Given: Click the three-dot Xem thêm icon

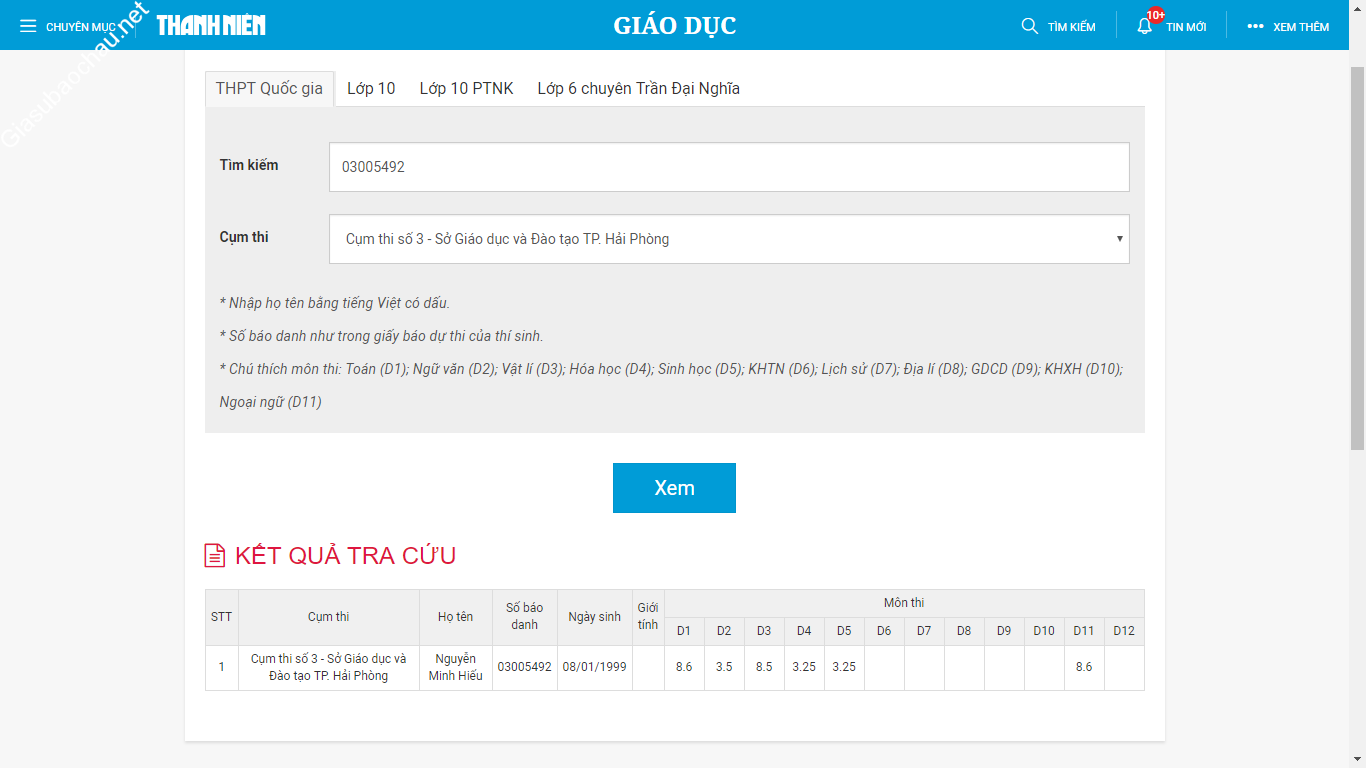Looking at the screenshot, I should coord(1255,27).
